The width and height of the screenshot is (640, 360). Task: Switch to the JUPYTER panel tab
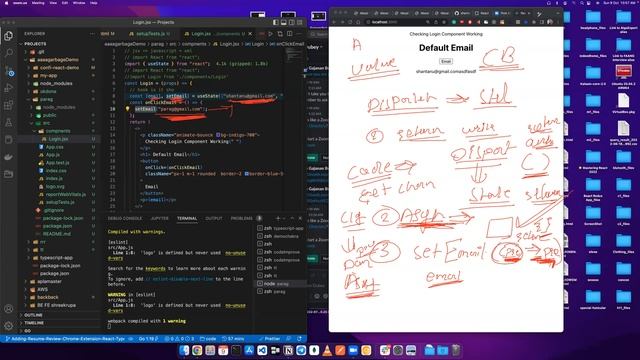[160, 218]
